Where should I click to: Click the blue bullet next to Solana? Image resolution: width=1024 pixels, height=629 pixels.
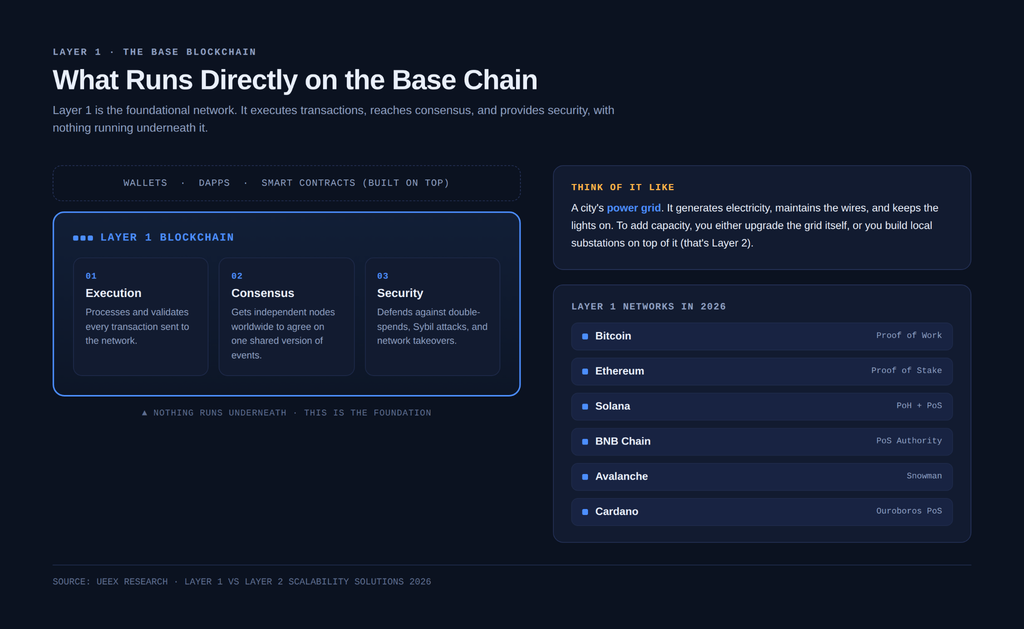click(x=585, y=406)
